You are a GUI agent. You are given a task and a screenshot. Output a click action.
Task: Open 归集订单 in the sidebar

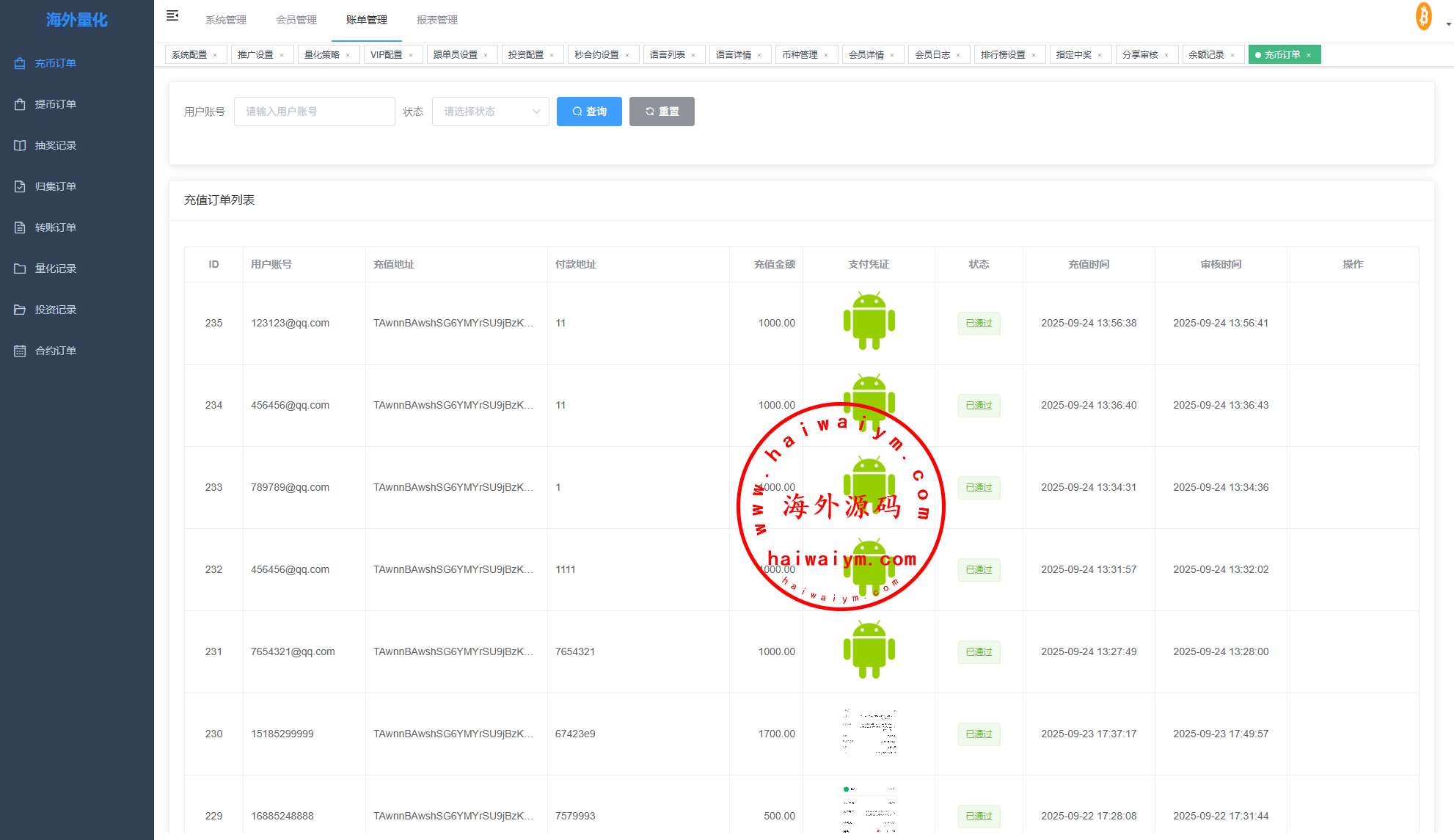point(55,186)
